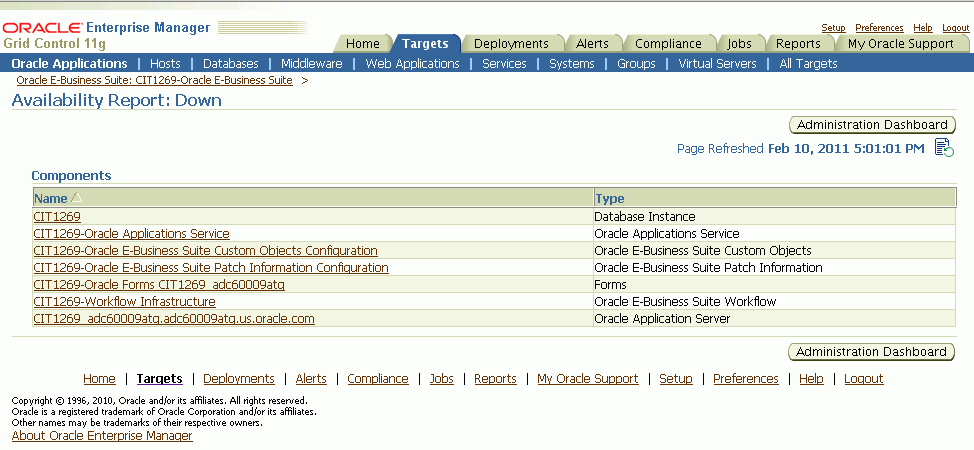Viewport: 974px width, 450px height.
Task: Open the All Targets subtab
Action: pyautogui.click(x=808, y=63)
